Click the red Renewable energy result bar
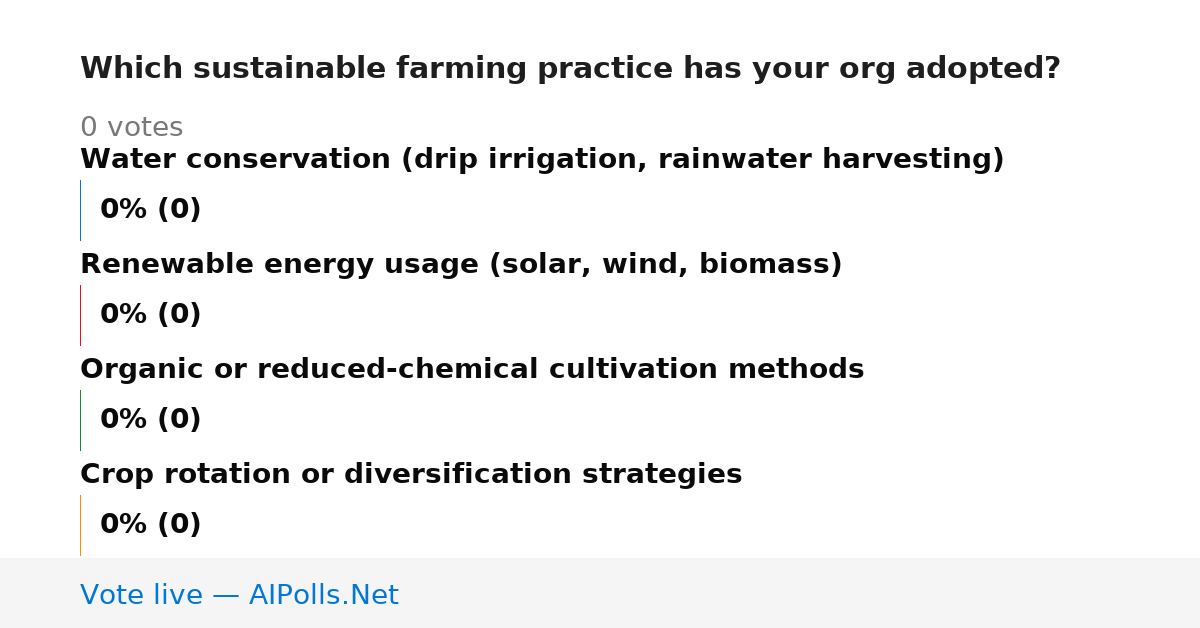The width and height of the screenshot is (1200, 628). point(80,315)
